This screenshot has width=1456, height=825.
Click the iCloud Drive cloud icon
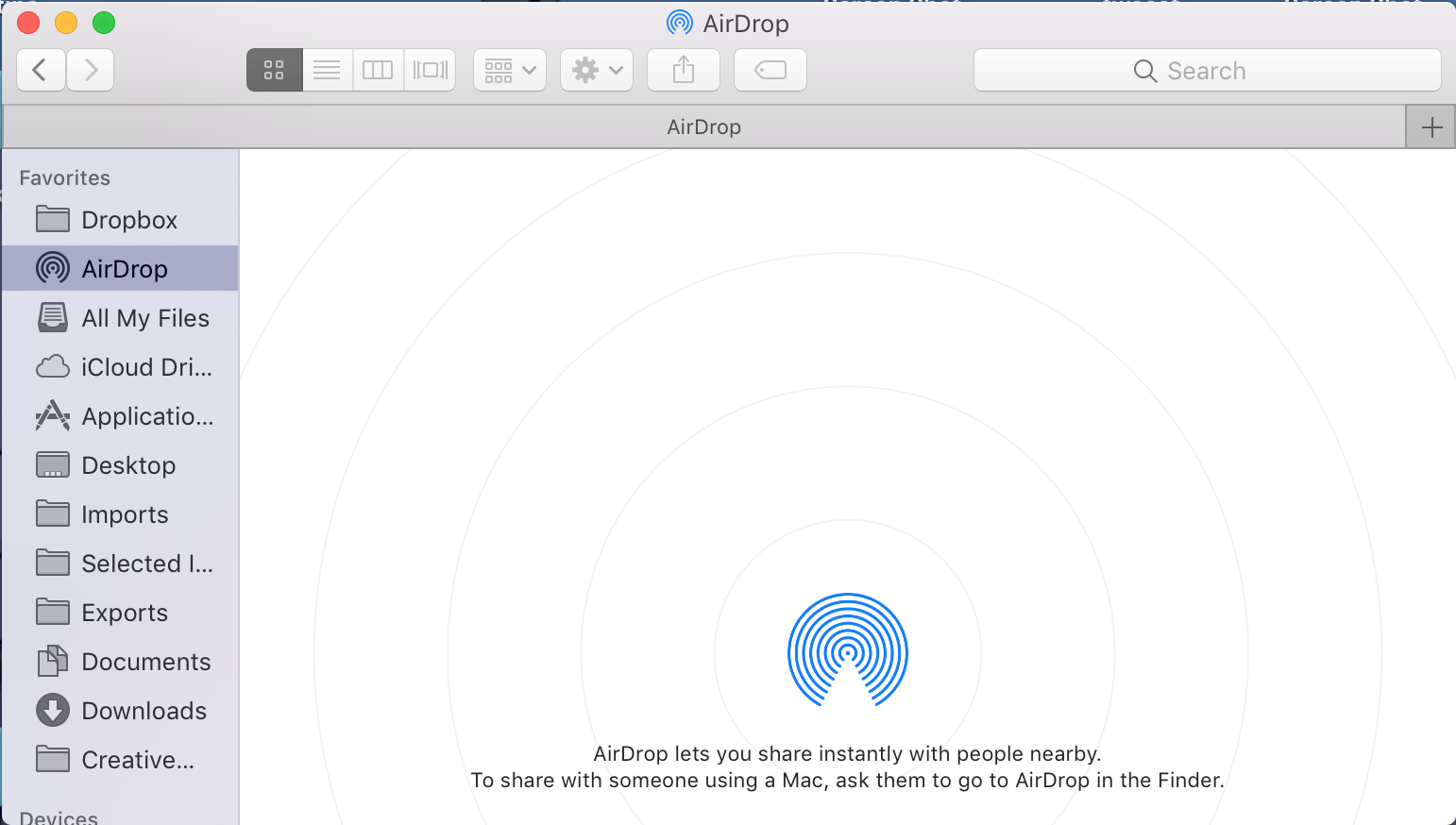point(53,366)
